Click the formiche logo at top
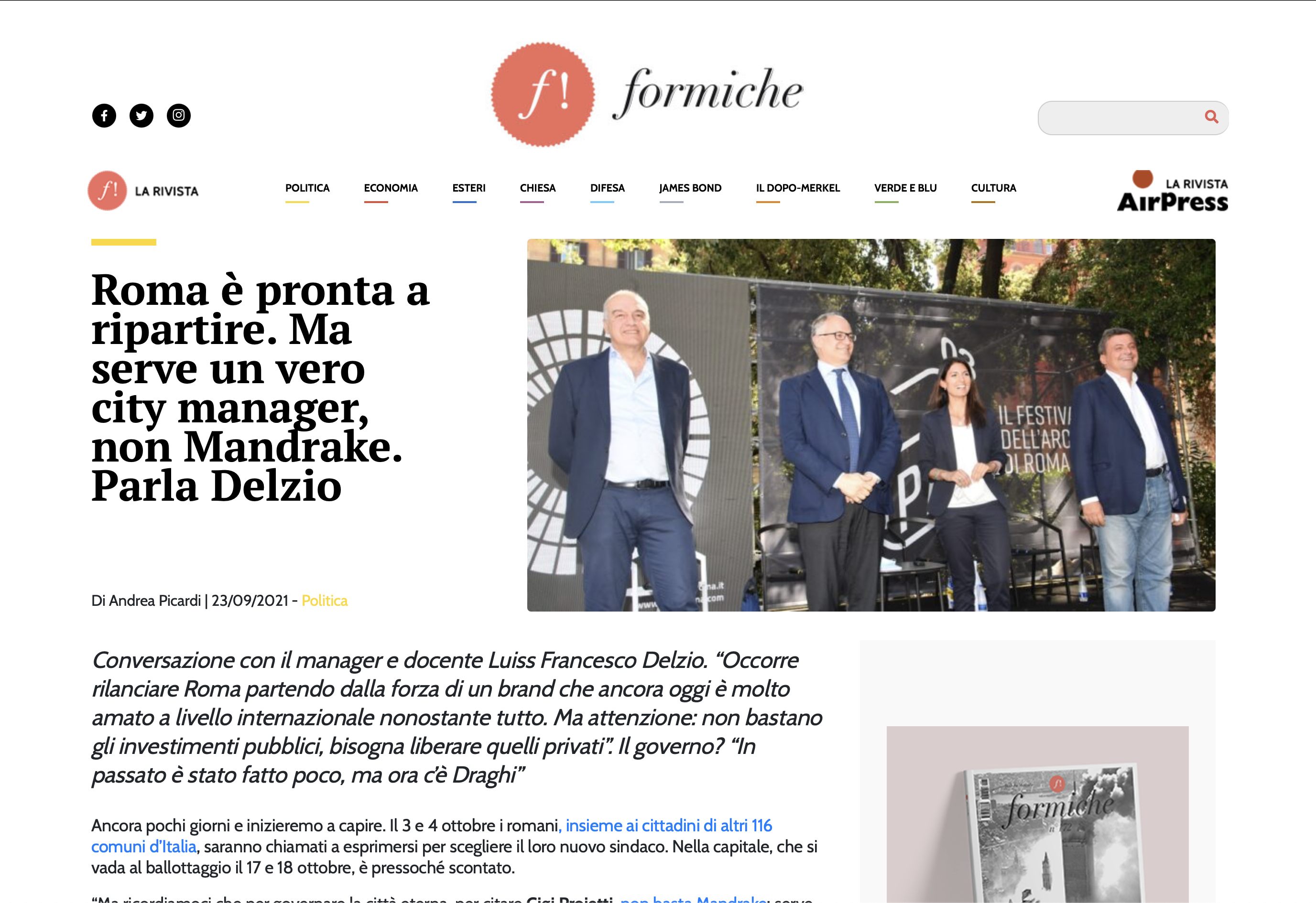1316x903 pixels. [647, 95]
